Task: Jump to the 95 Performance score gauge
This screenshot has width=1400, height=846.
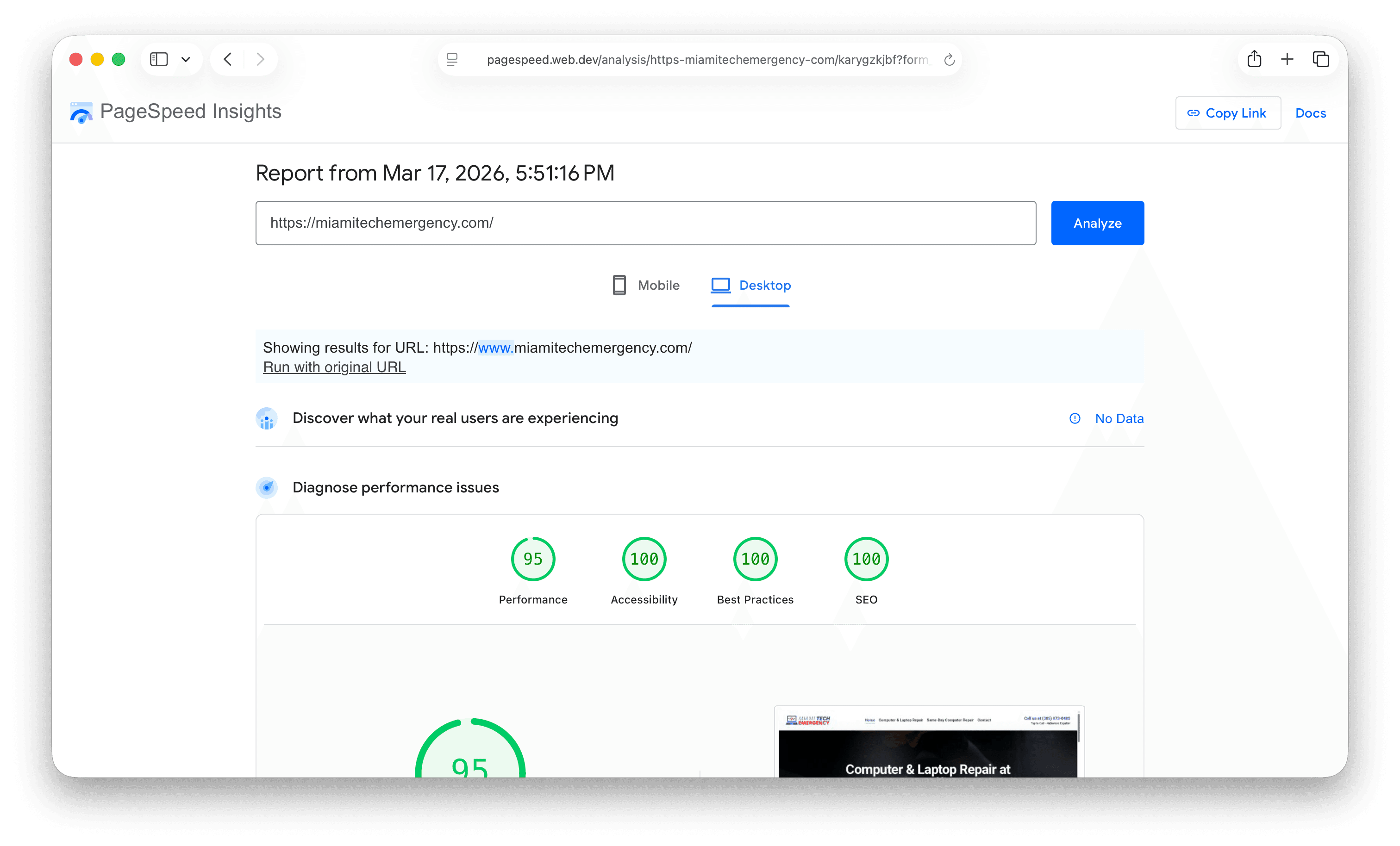Action: 533,559
